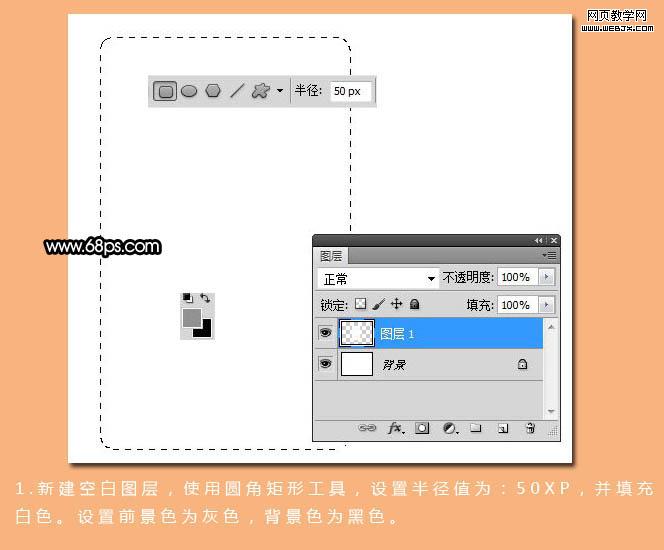Open the fx layer style menu
The width and height of the screenshot is (664, 550).
pos(396,428)
